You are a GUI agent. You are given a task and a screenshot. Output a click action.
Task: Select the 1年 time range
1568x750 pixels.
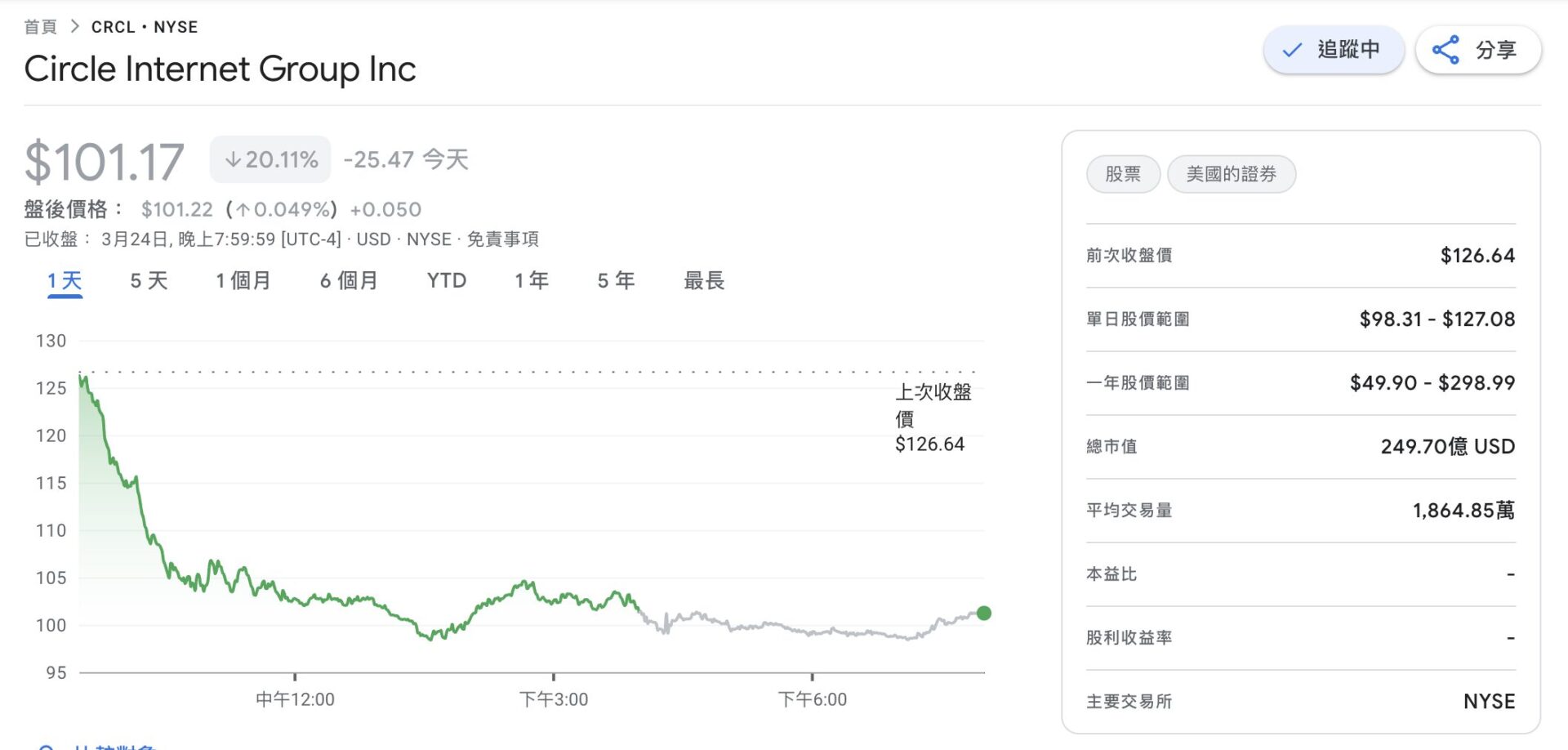pos(531,280)
